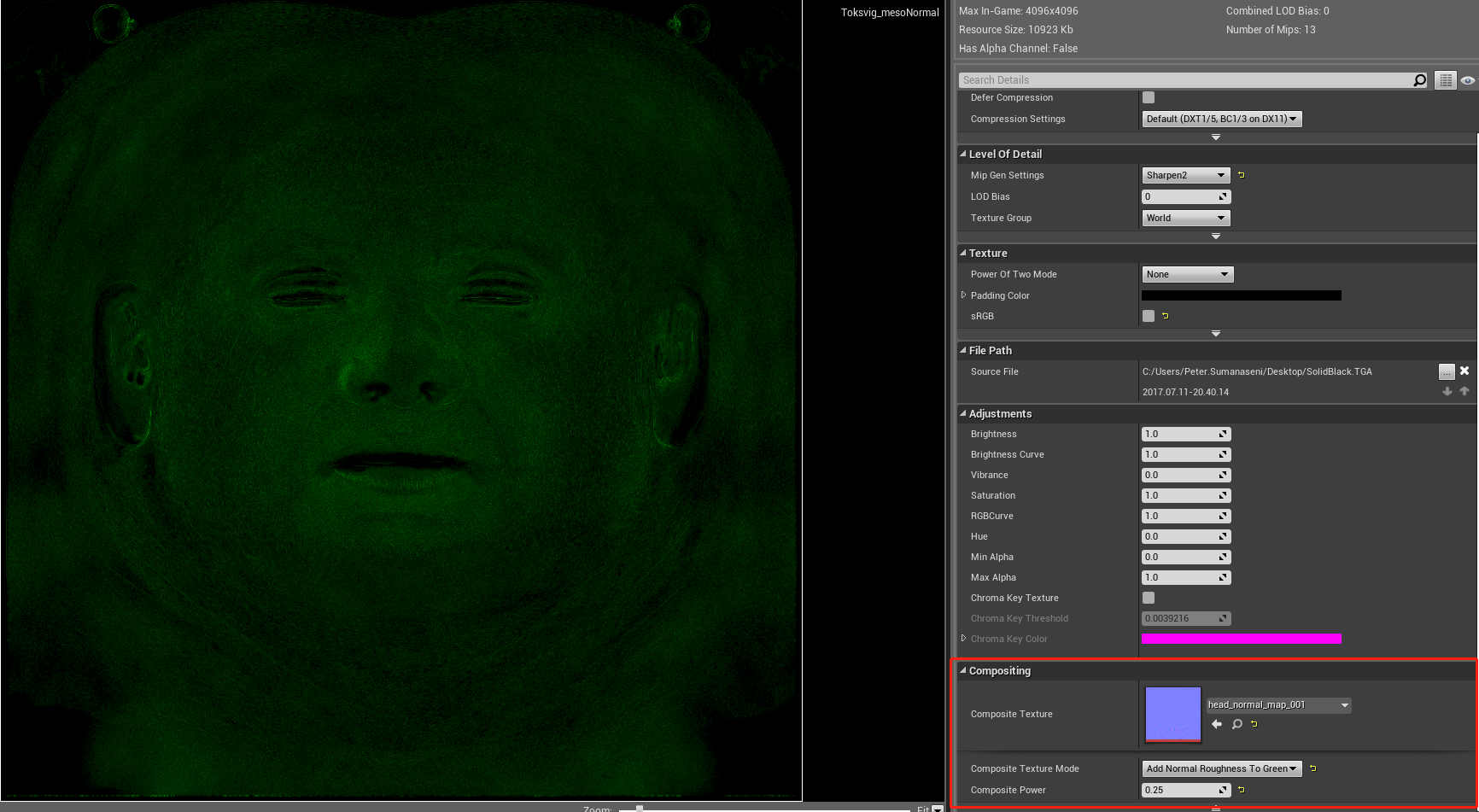
Task: Open the head_normal_map_001 asset dropdown
Action: point(1278,705)
